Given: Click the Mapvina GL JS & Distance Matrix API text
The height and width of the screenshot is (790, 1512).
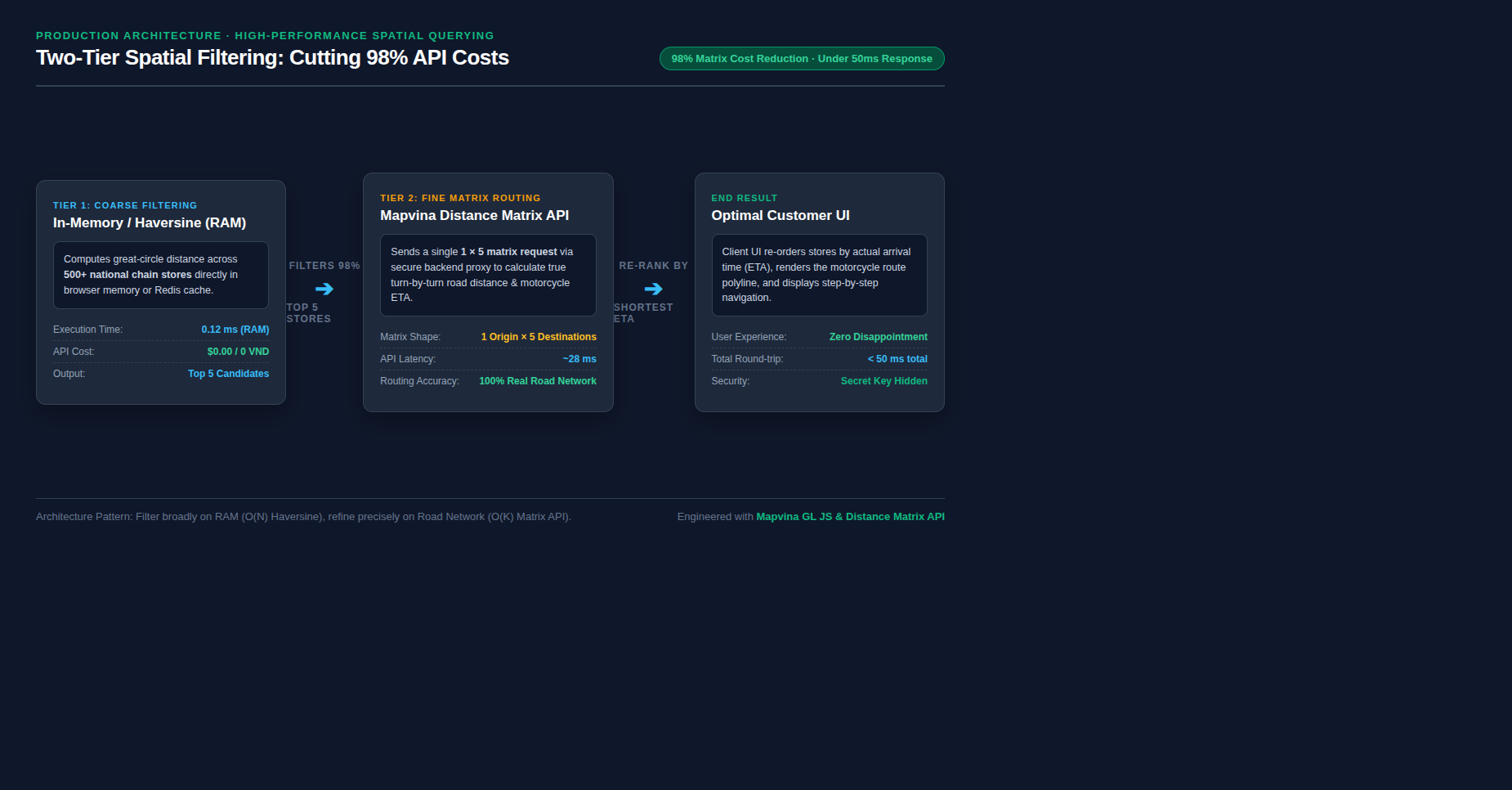Looking at the screenshot, I should [850, 517].
